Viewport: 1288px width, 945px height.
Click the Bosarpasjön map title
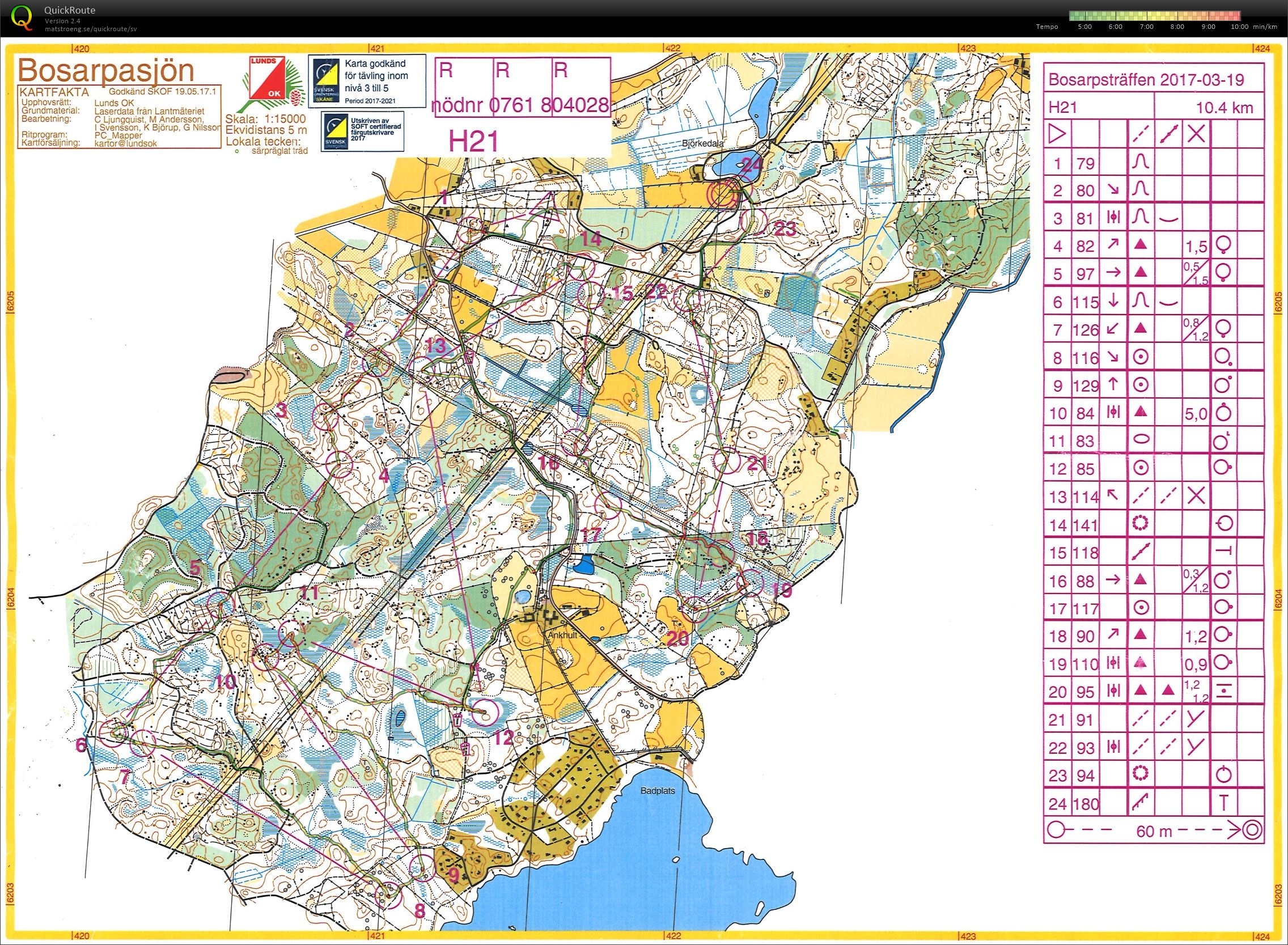tap(107, 71)
